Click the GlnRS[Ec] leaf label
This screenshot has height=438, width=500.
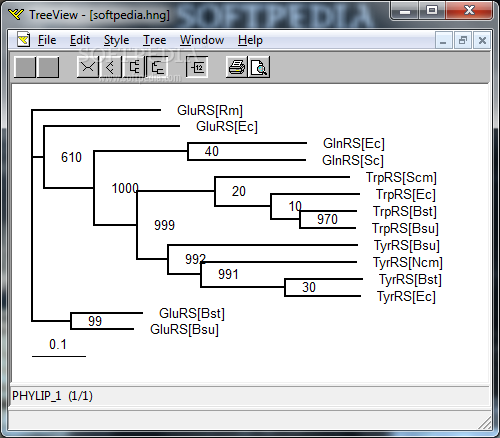click(354, 144)
